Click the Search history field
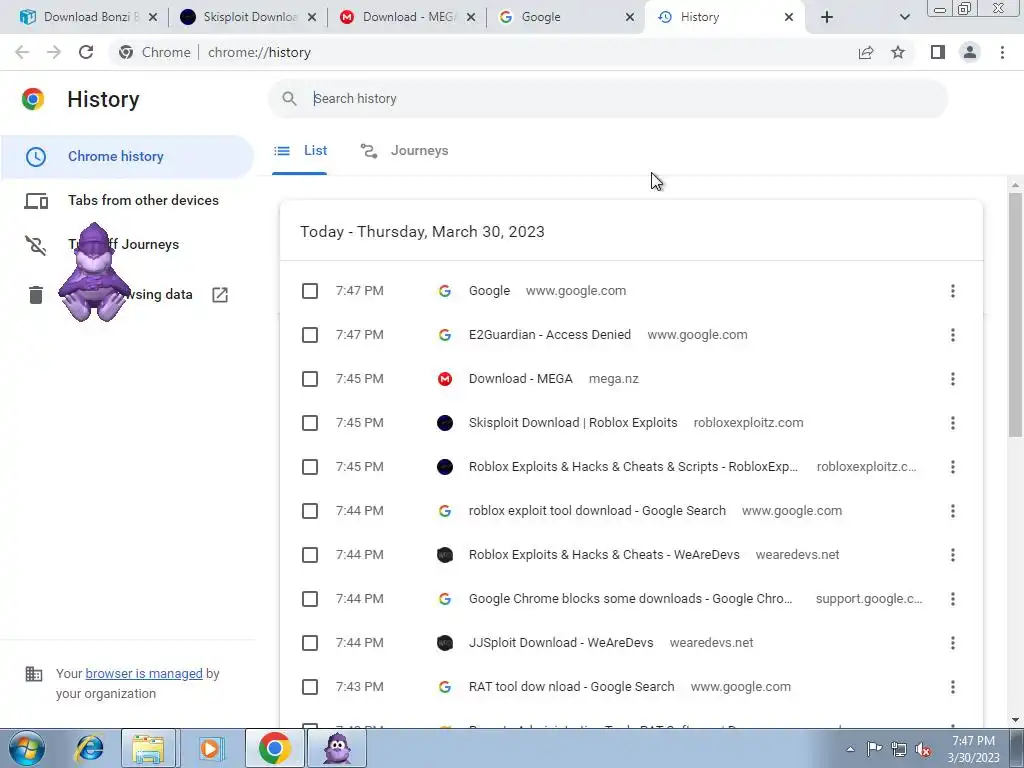 608,99
